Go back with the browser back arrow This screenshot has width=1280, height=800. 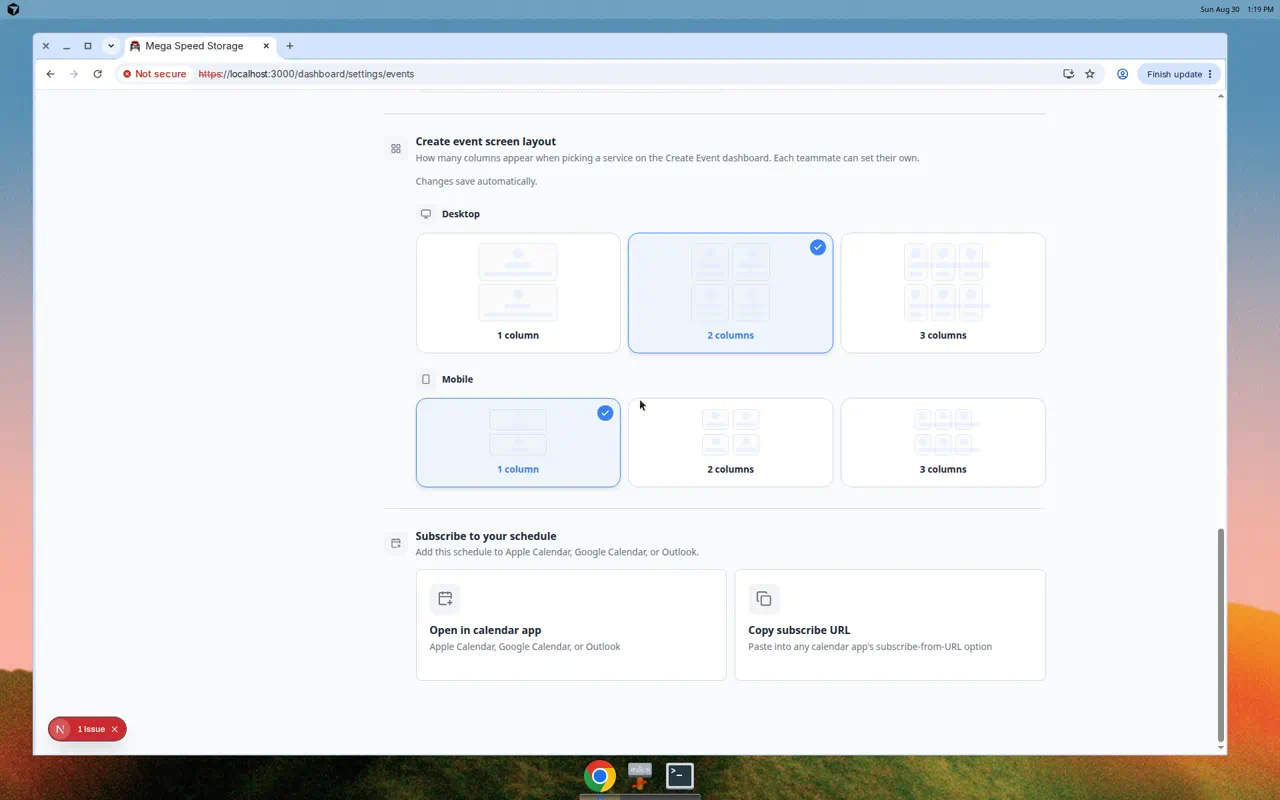pos(50,74)
